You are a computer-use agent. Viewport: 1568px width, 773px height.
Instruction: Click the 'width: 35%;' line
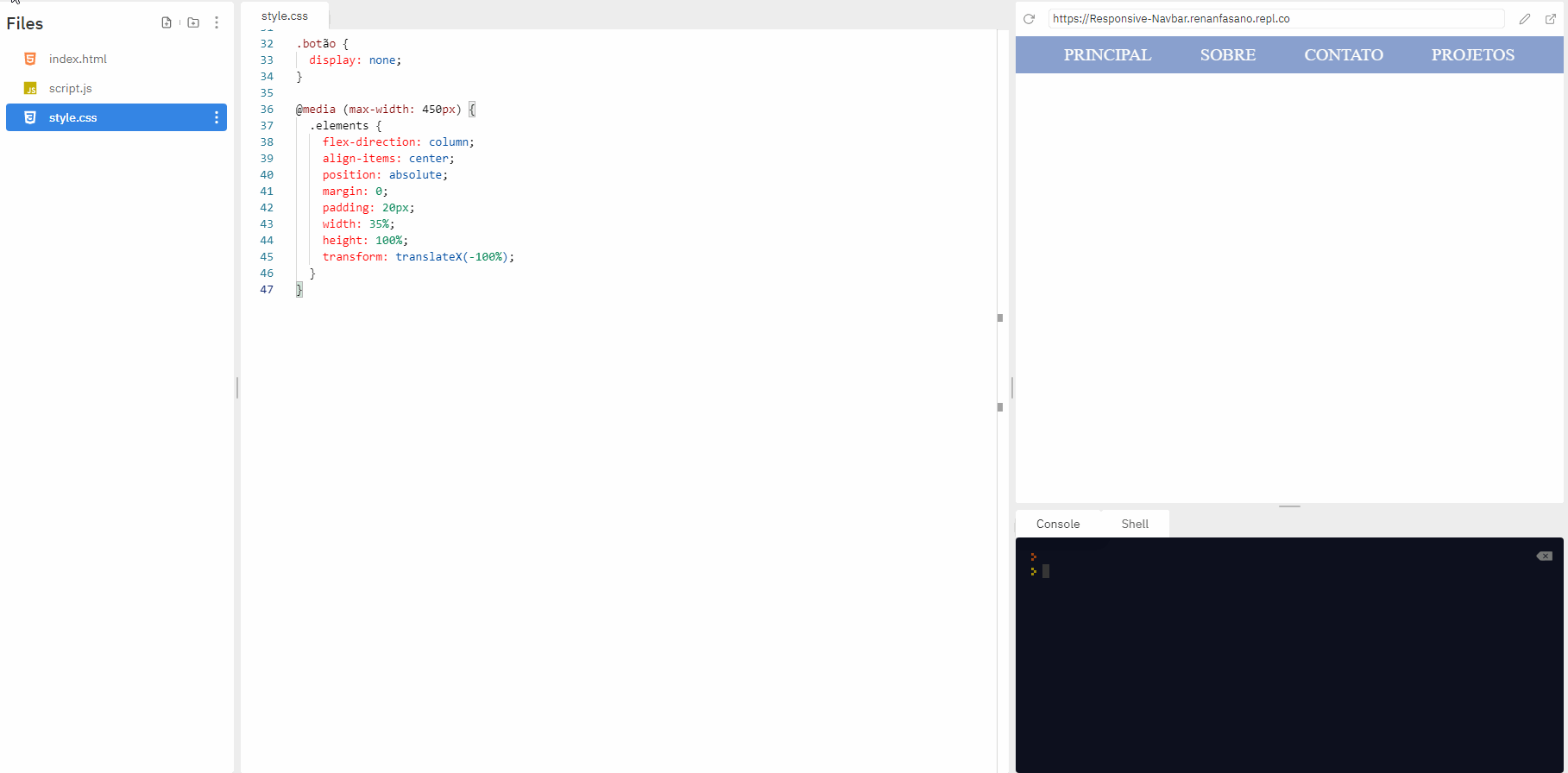[358, 224]
